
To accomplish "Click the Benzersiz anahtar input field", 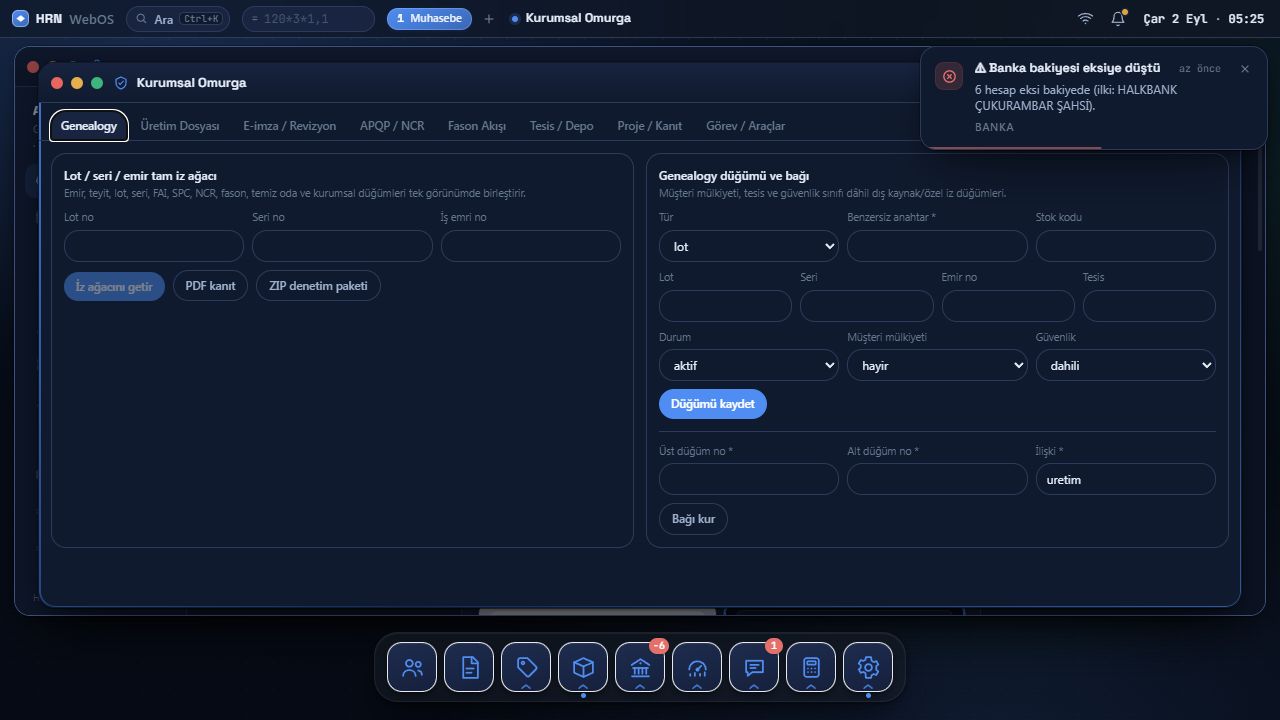I will tap(937, 246).
